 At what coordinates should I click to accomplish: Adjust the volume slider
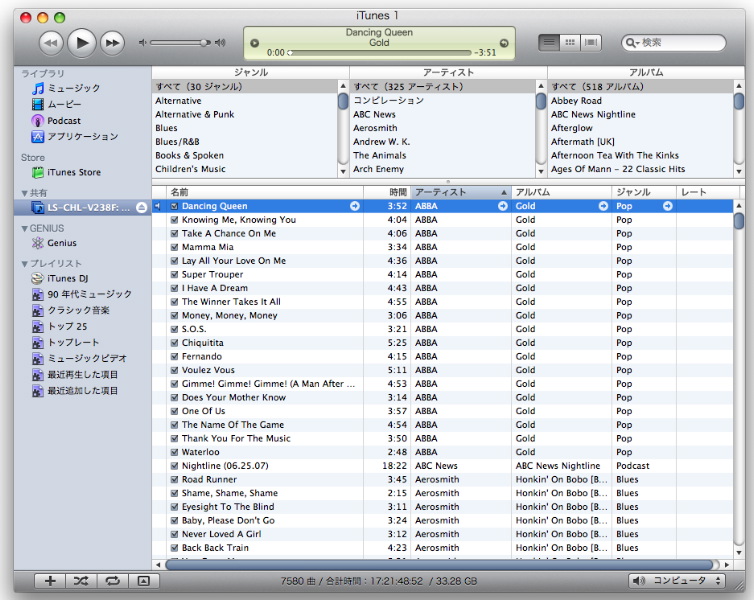180,42
